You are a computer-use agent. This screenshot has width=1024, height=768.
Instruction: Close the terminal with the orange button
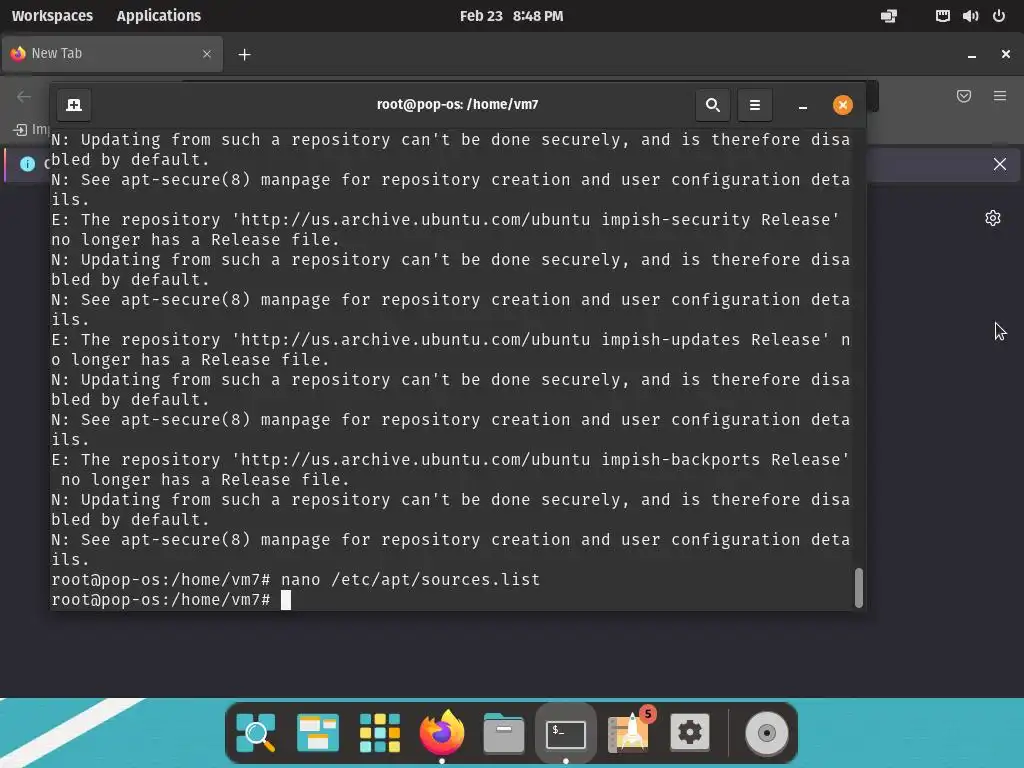pos(842,105)
